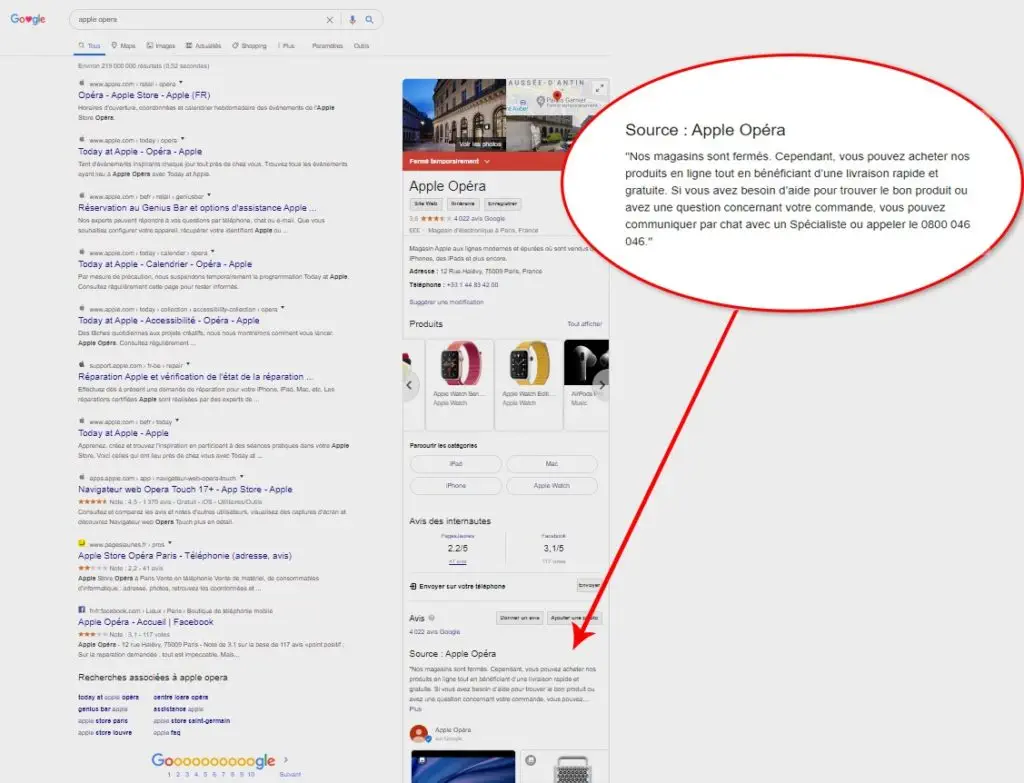Screen dimensions: 1024x783
Task: Open 'Navigateur web Opera Touch 17+' result
Action: coord(185,489)
